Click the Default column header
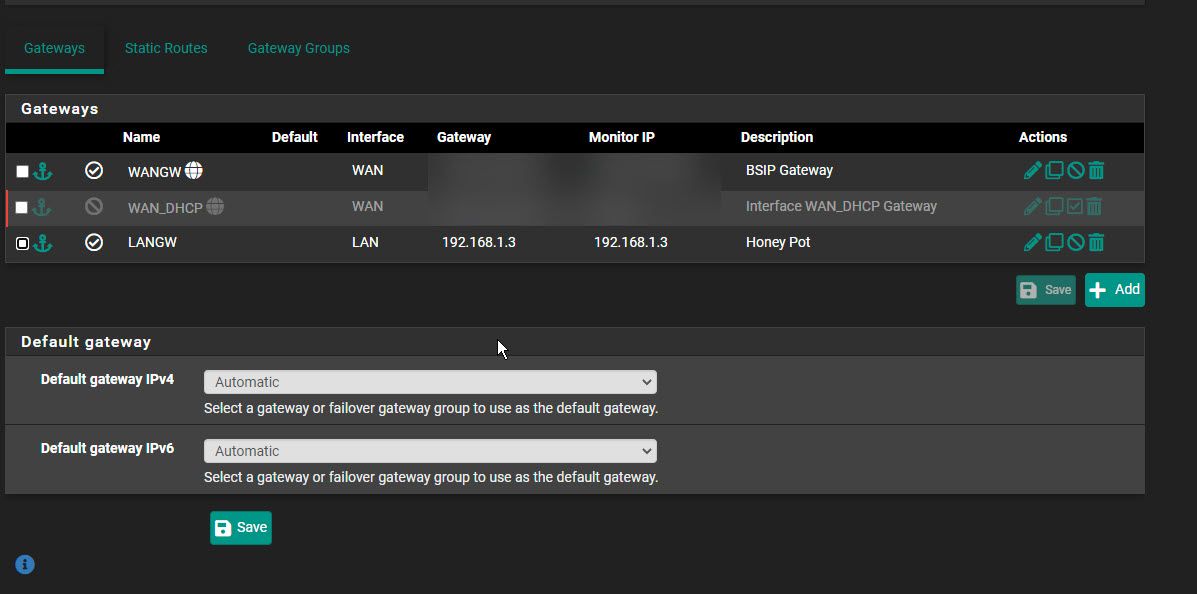This screenshot has height=594, width=1197. point(295,137)
